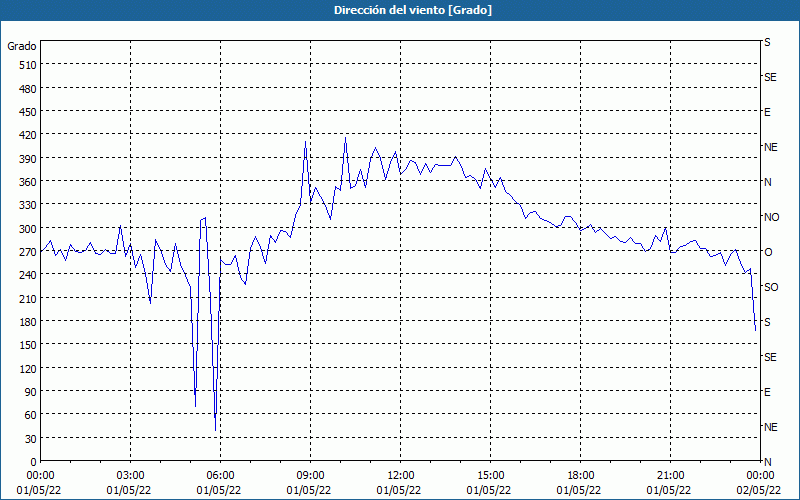Select the 480 degree axis label

tap(28, 89)
